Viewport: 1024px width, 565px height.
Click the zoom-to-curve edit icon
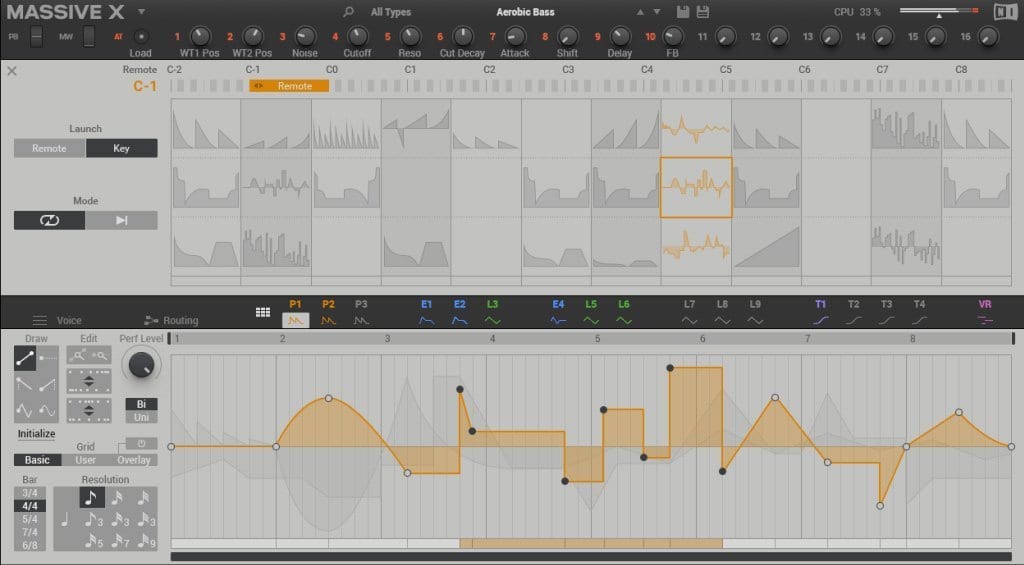pos(78,355)
